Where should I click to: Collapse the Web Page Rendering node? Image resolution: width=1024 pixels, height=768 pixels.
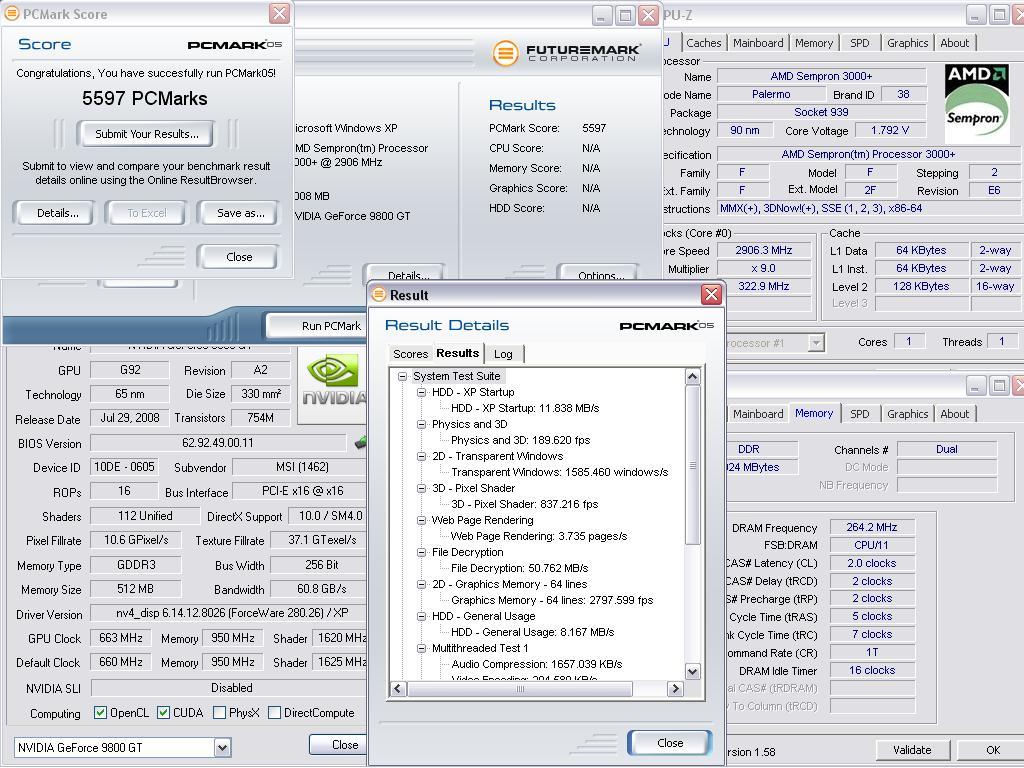click(x=421, y=520)
